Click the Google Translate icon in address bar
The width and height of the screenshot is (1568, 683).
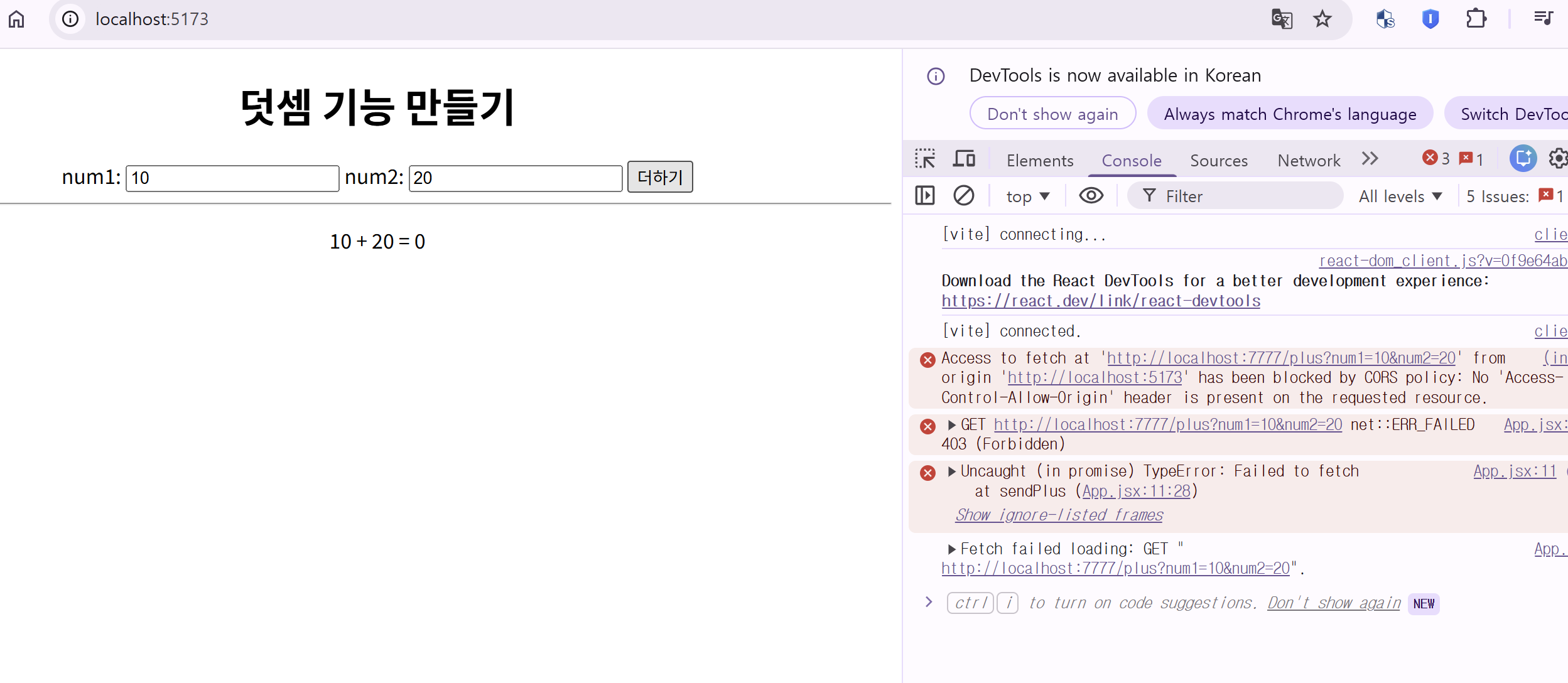[1282, 19]
